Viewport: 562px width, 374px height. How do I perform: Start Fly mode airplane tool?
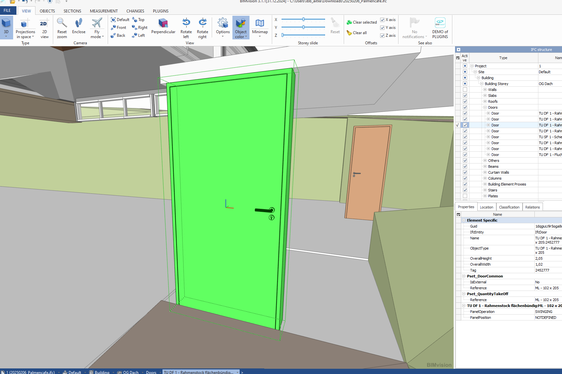tap(97, 28)
